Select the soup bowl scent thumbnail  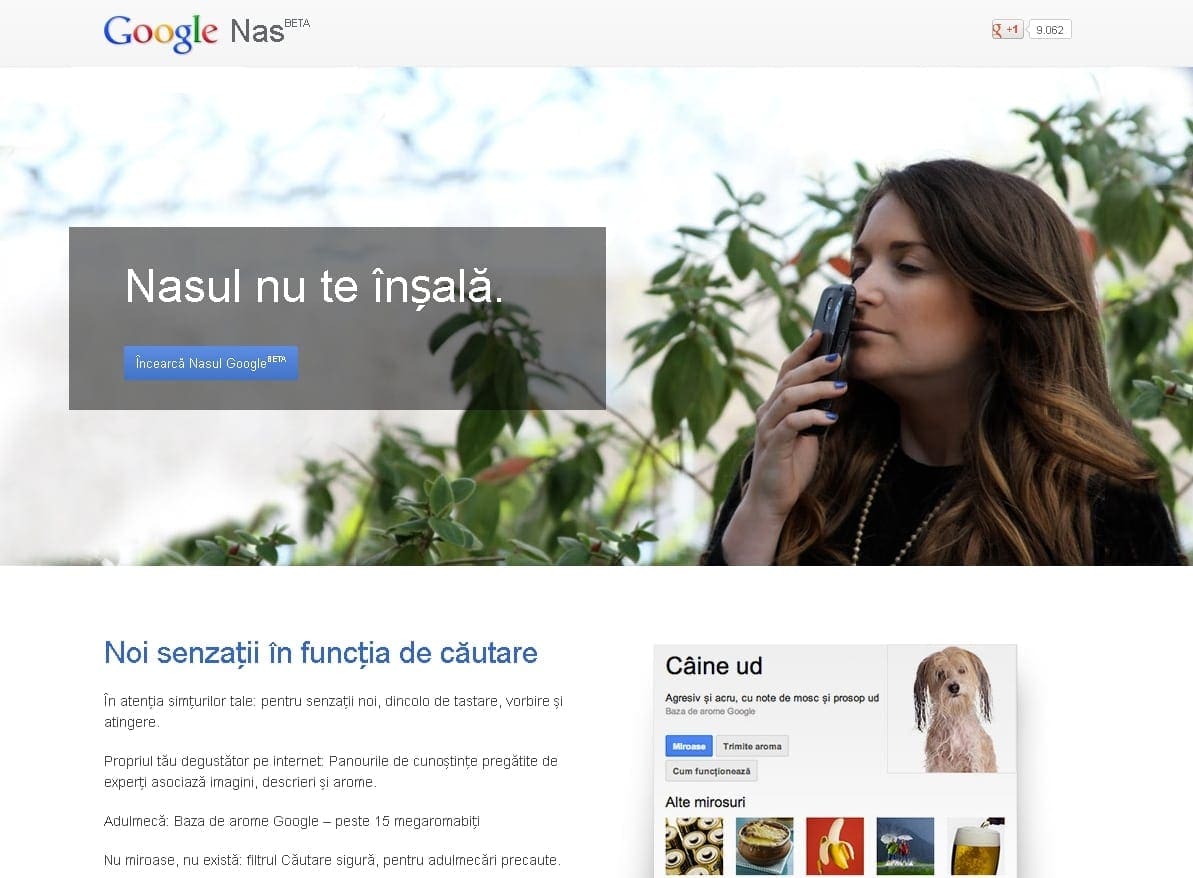[x=764, y=846]
